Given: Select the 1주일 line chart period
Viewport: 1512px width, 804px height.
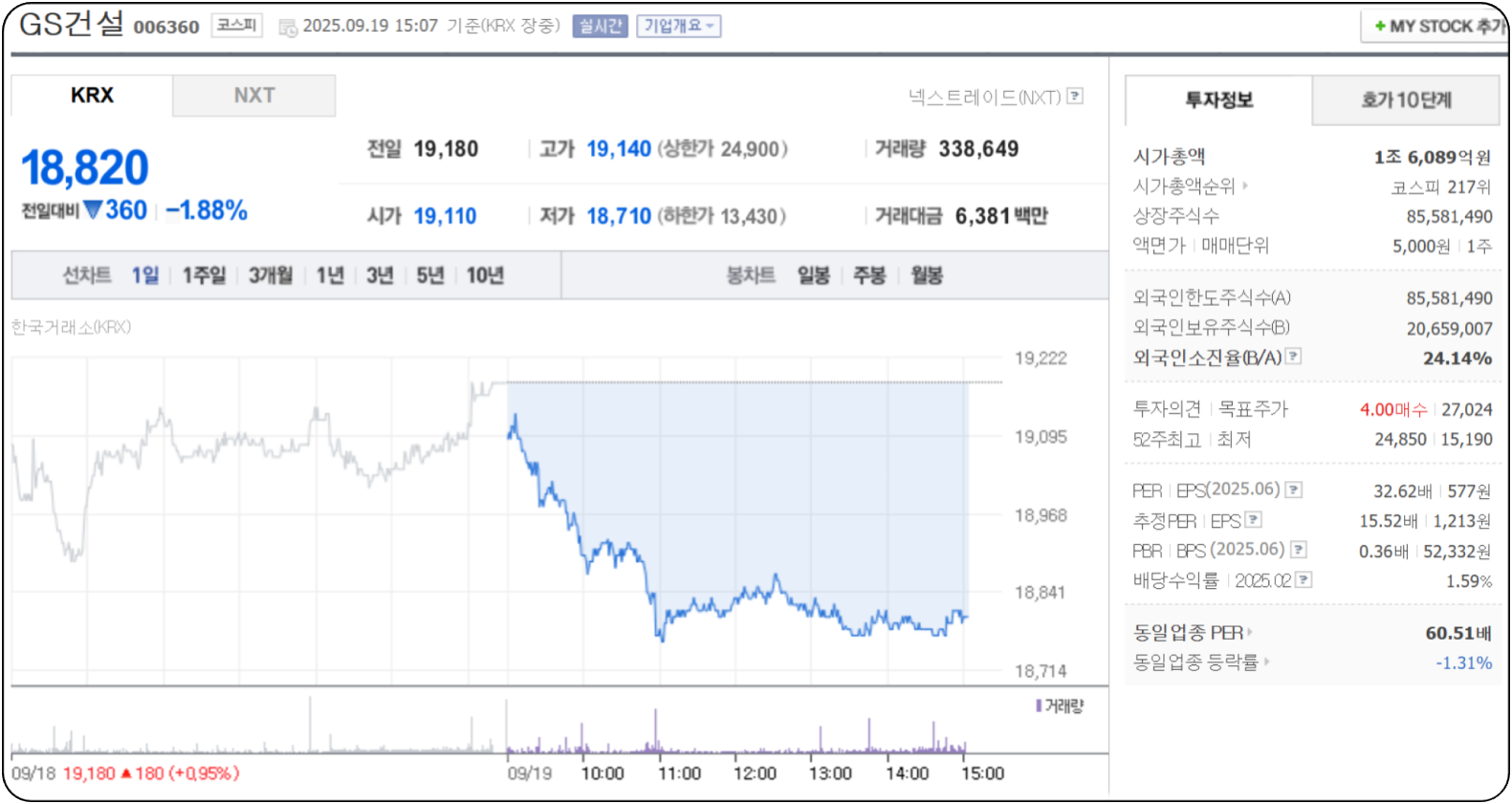Looking at the screenshot, I should click(x=204, y=275).
